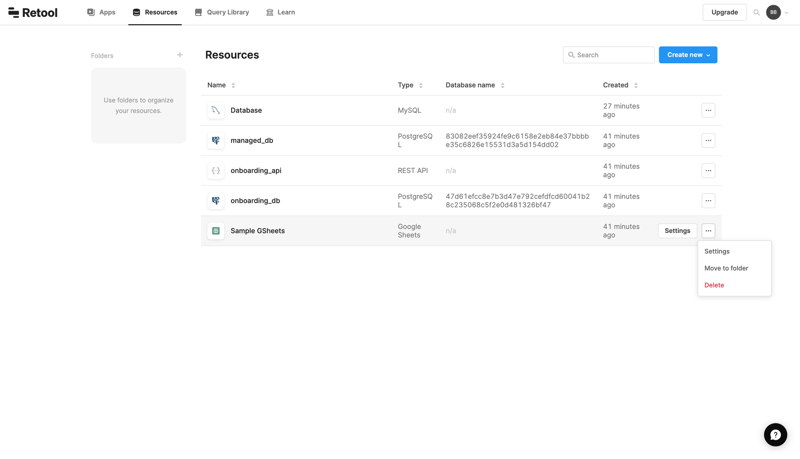Viewport: 800px width, 459px height.
Task: Select the Resources tab
Action: 155,12
